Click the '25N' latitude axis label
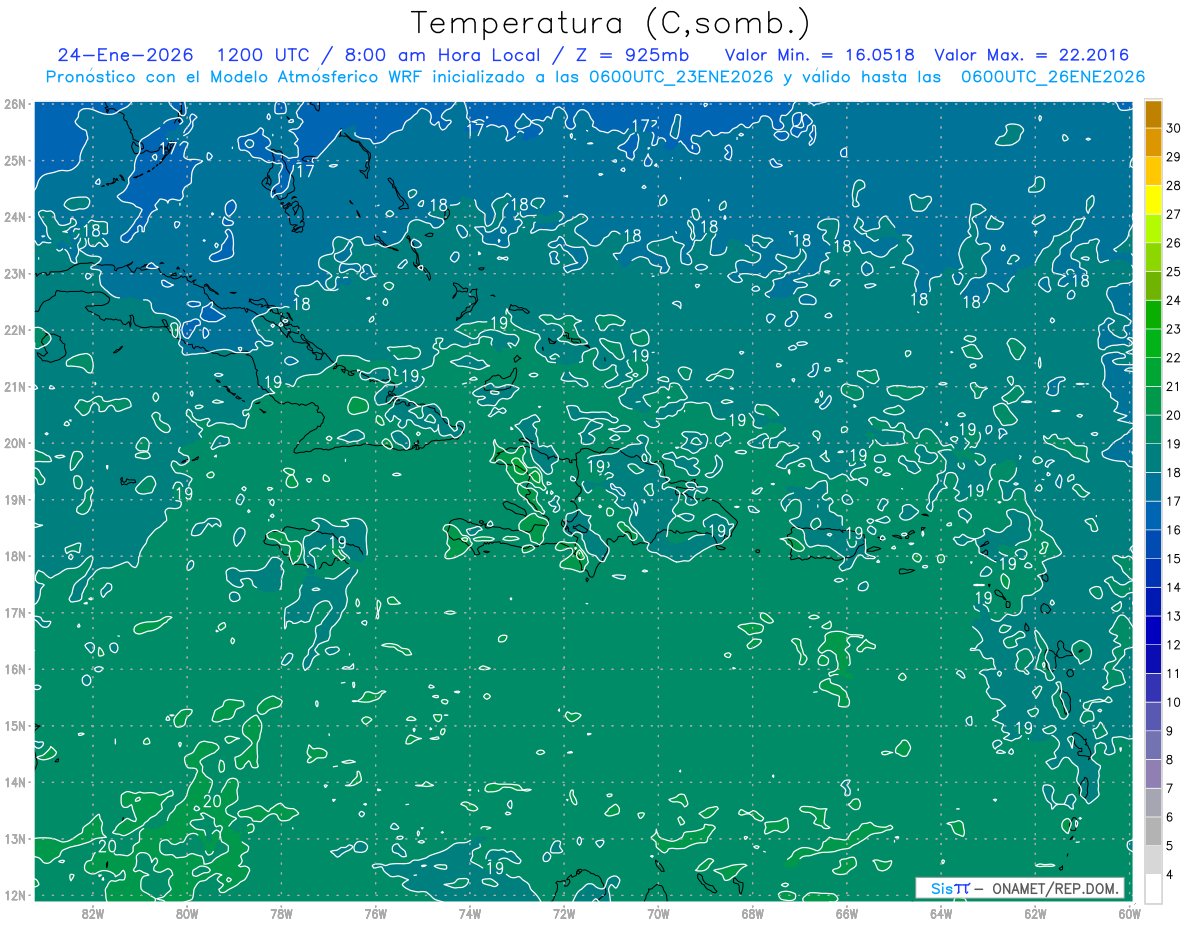The image size is (1200, 927). (14, 161)
